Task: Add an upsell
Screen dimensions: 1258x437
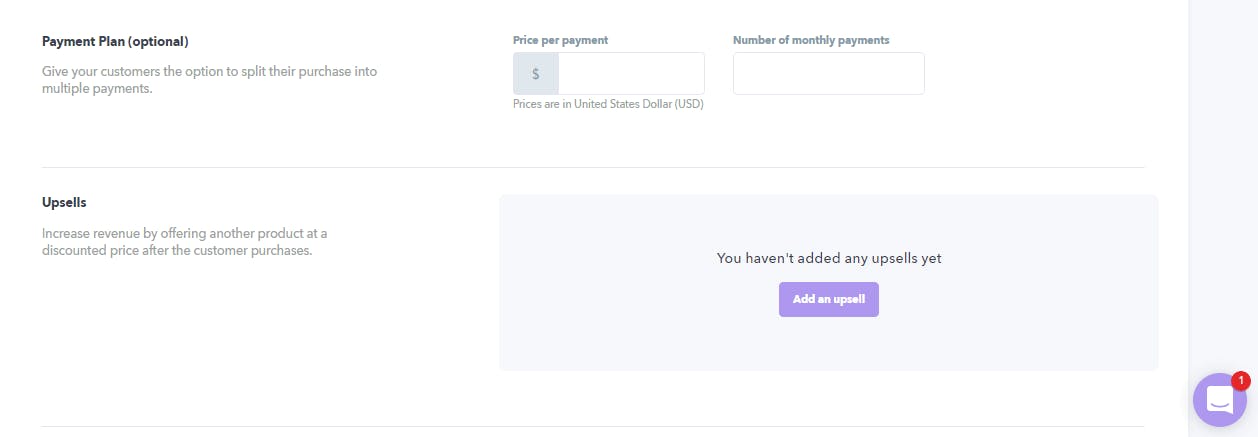Action: click(x=829, y=300)
